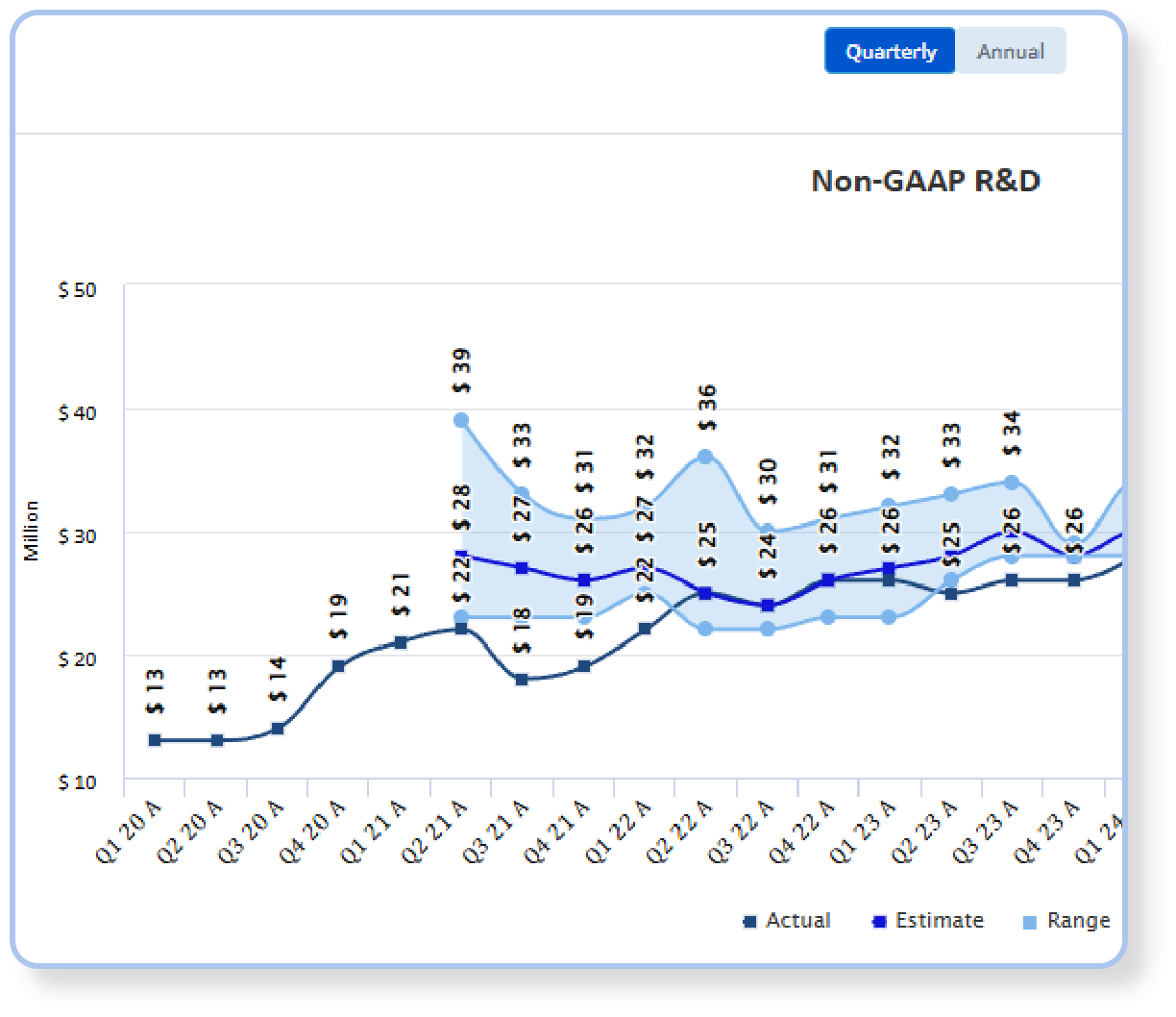
Task: Select the Q2 22 A range high point $36
Action: pyautogui.click(x=705, y=457)
